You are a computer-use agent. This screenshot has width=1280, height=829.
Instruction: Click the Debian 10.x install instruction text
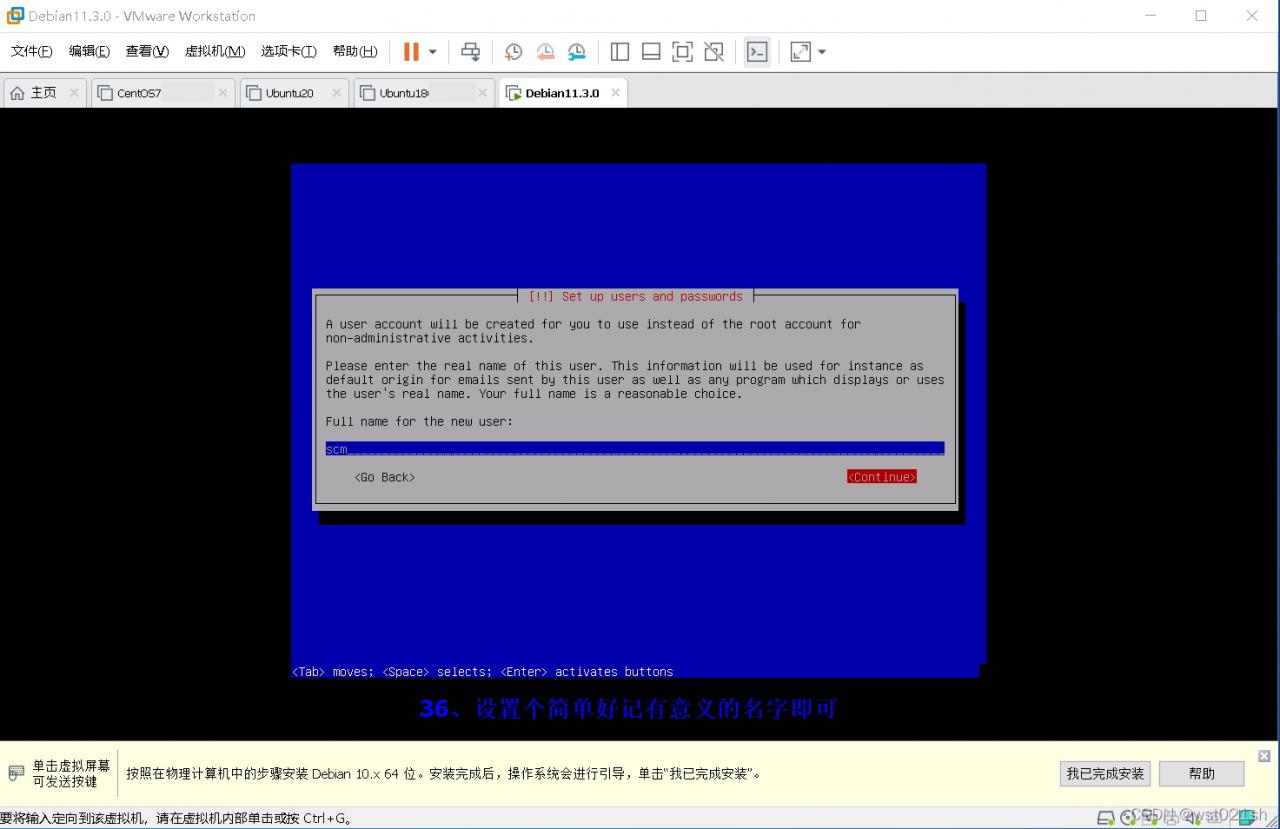[x=444, y=773]
